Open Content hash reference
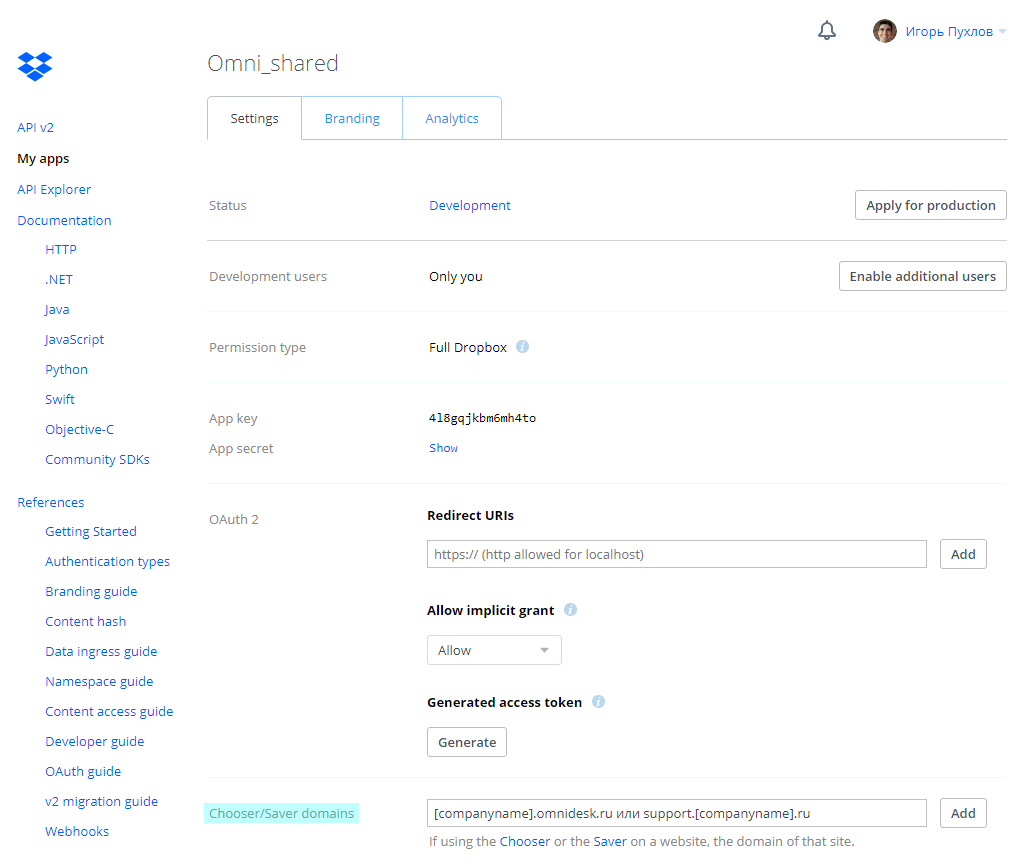The width and height of the screenshot is (1025, 864). point(86,622)
